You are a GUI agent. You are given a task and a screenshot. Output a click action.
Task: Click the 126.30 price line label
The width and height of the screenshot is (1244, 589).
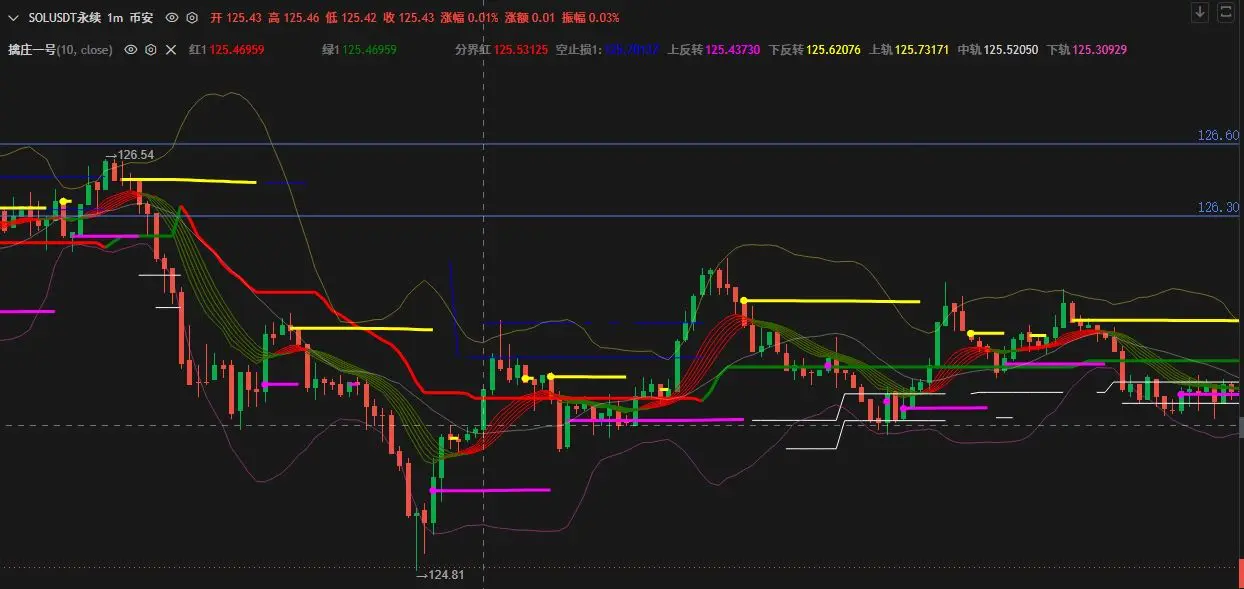1218,208
